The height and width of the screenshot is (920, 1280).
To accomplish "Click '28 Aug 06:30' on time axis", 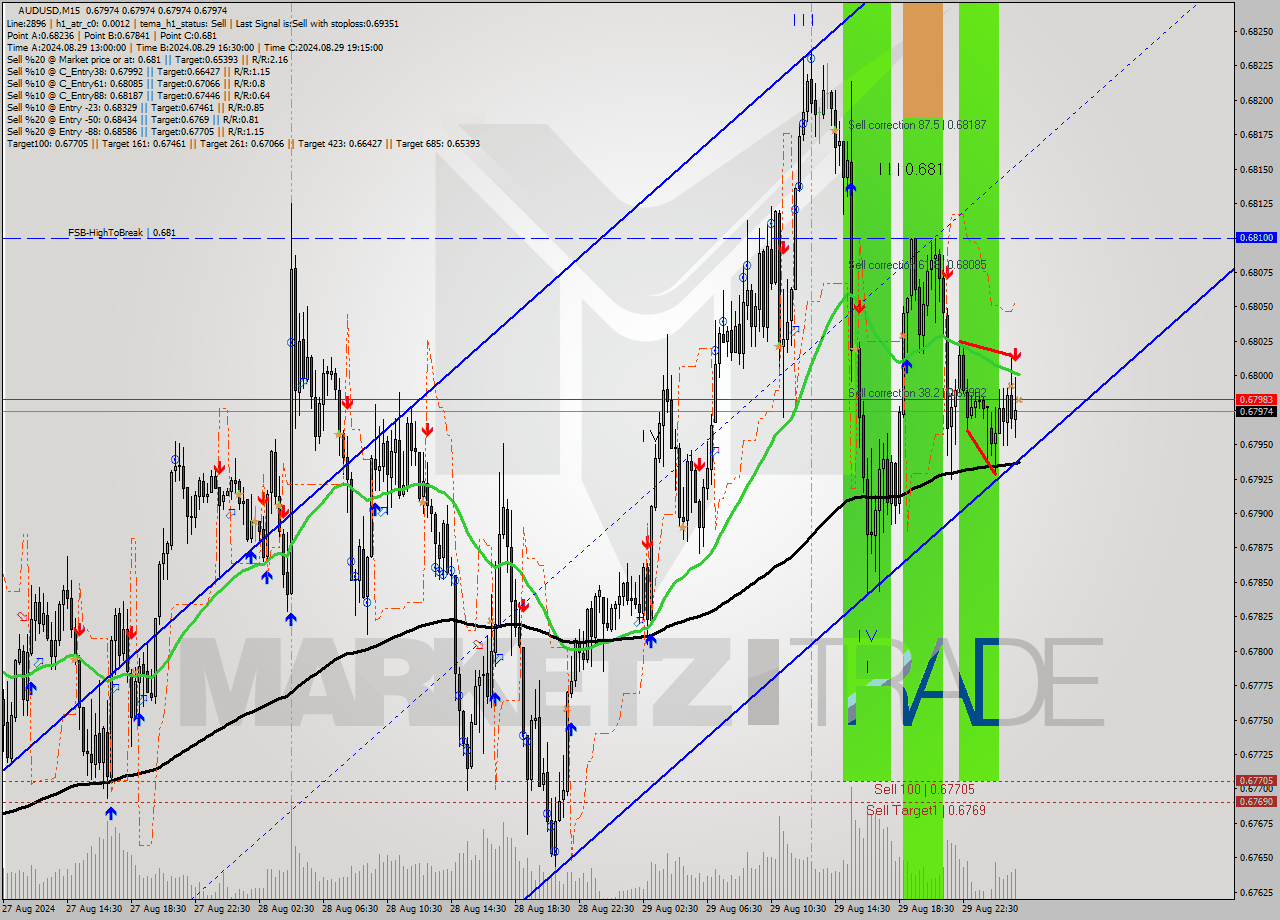I will point(350,909).
